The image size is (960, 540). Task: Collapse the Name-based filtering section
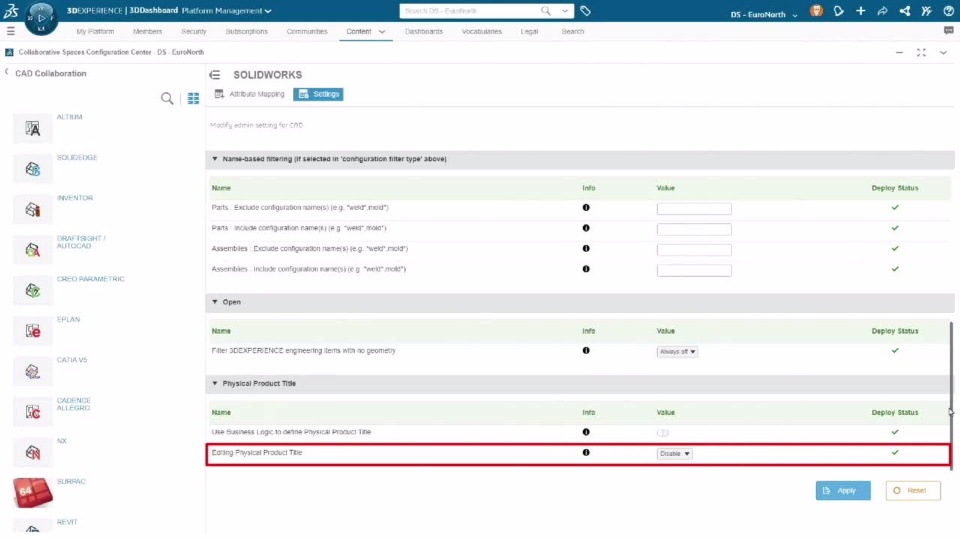point(215,159)
